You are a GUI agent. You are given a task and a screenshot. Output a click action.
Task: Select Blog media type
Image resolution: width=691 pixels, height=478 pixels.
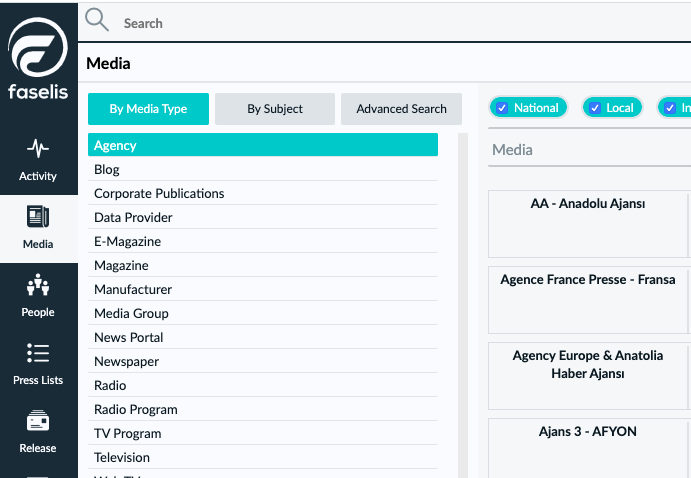coord(263,169)
